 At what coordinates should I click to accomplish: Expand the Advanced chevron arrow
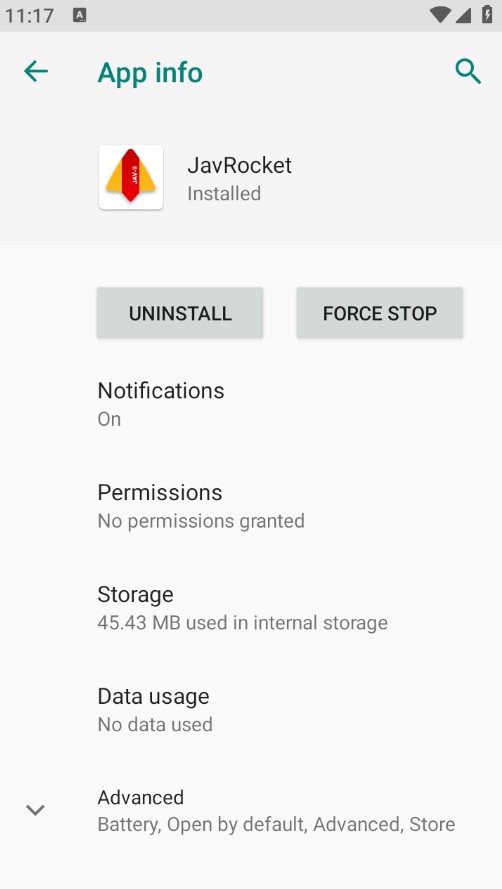pos(35,810)
